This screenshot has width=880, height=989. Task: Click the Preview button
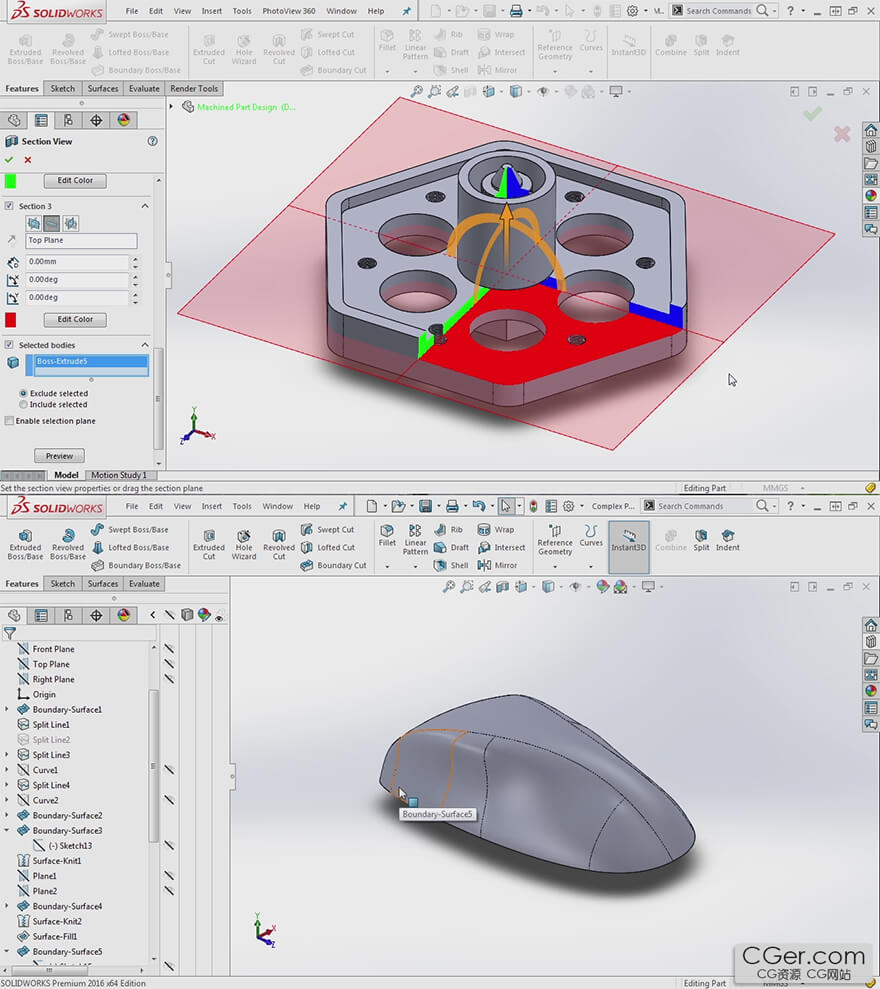pos(59,456)
